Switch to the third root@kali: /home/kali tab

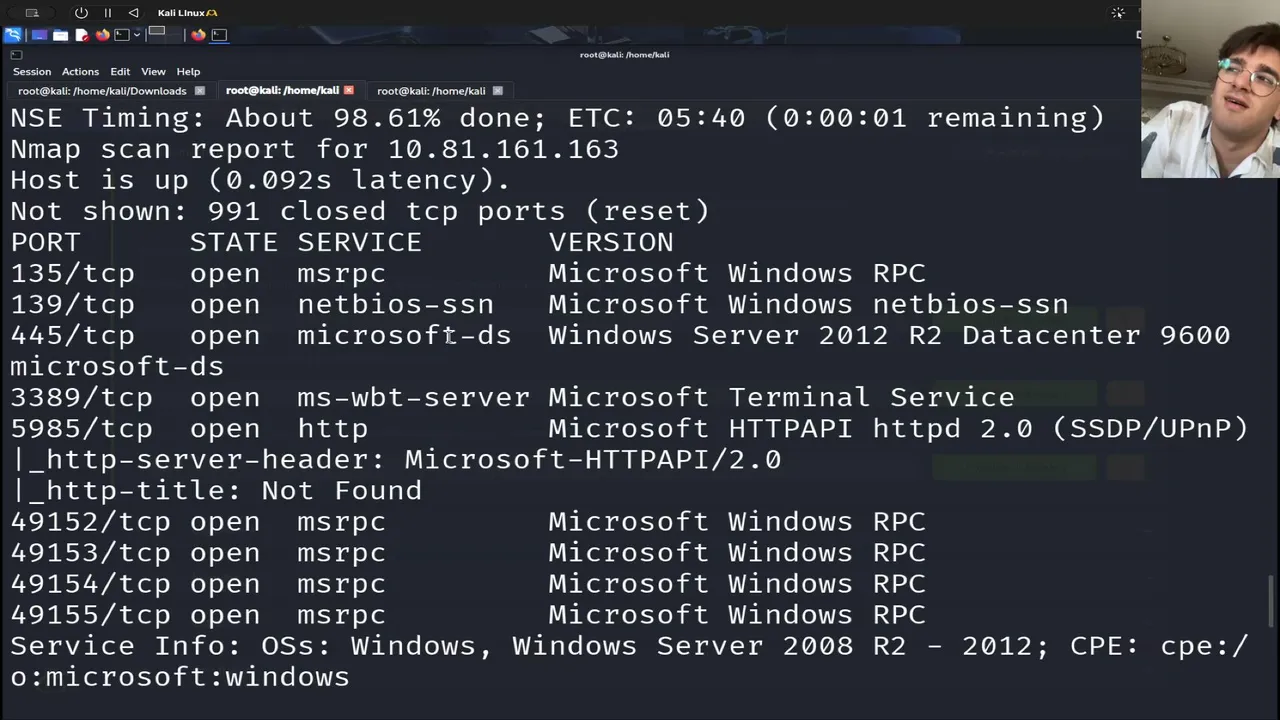431,91
